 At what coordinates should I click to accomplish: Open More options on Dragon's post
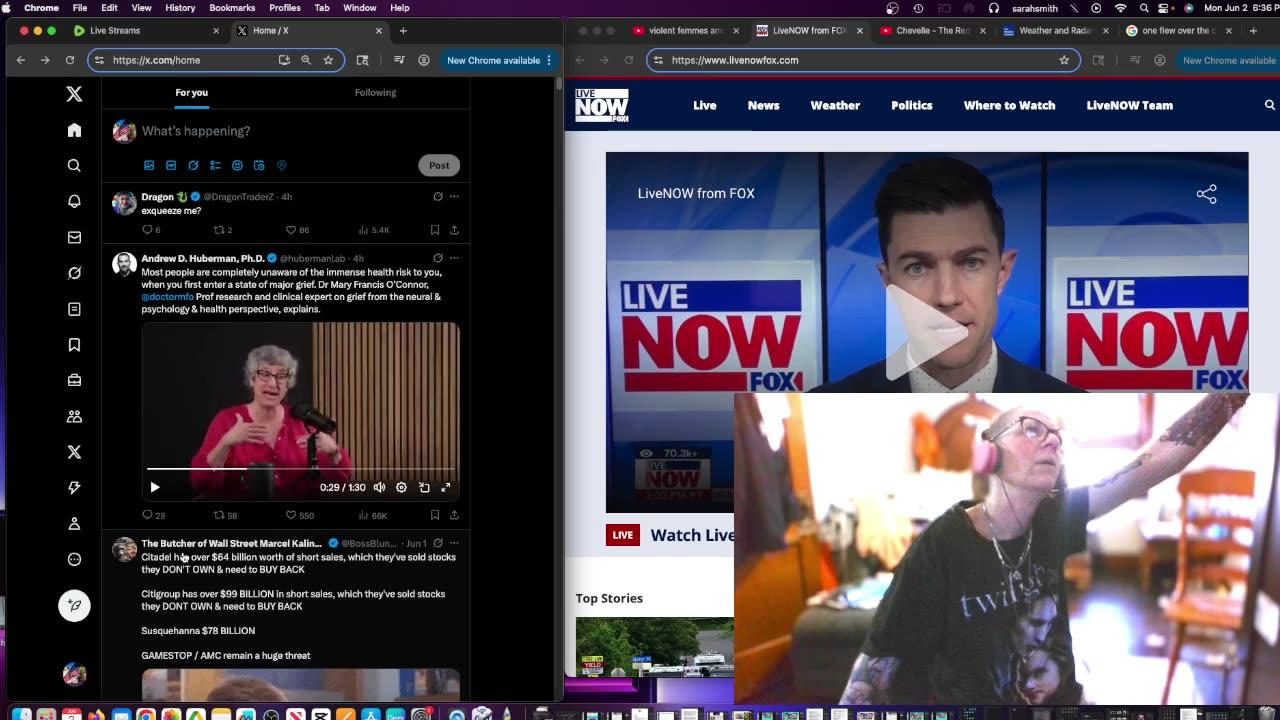click(x=454, y=197)
